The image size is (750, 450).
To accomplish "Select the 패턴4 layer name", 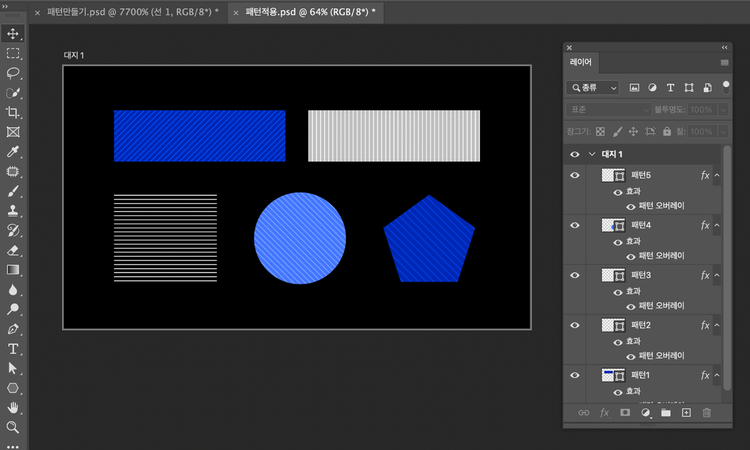I will click(641, 225).
